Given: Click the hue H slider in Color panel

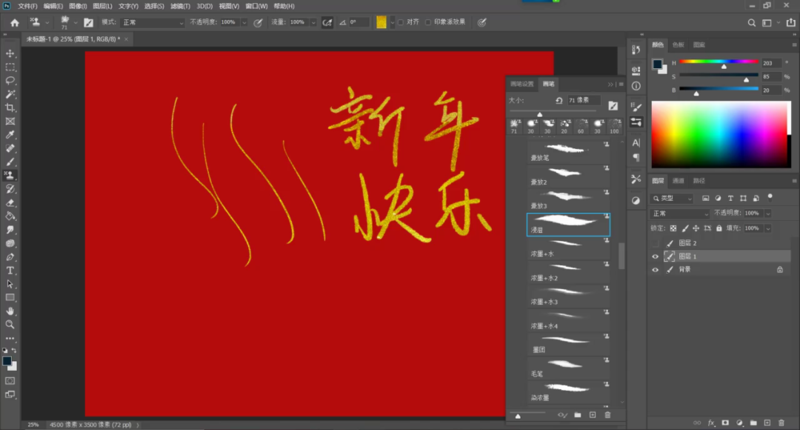Looking at the screenshot, I should [x=719, y=62].
